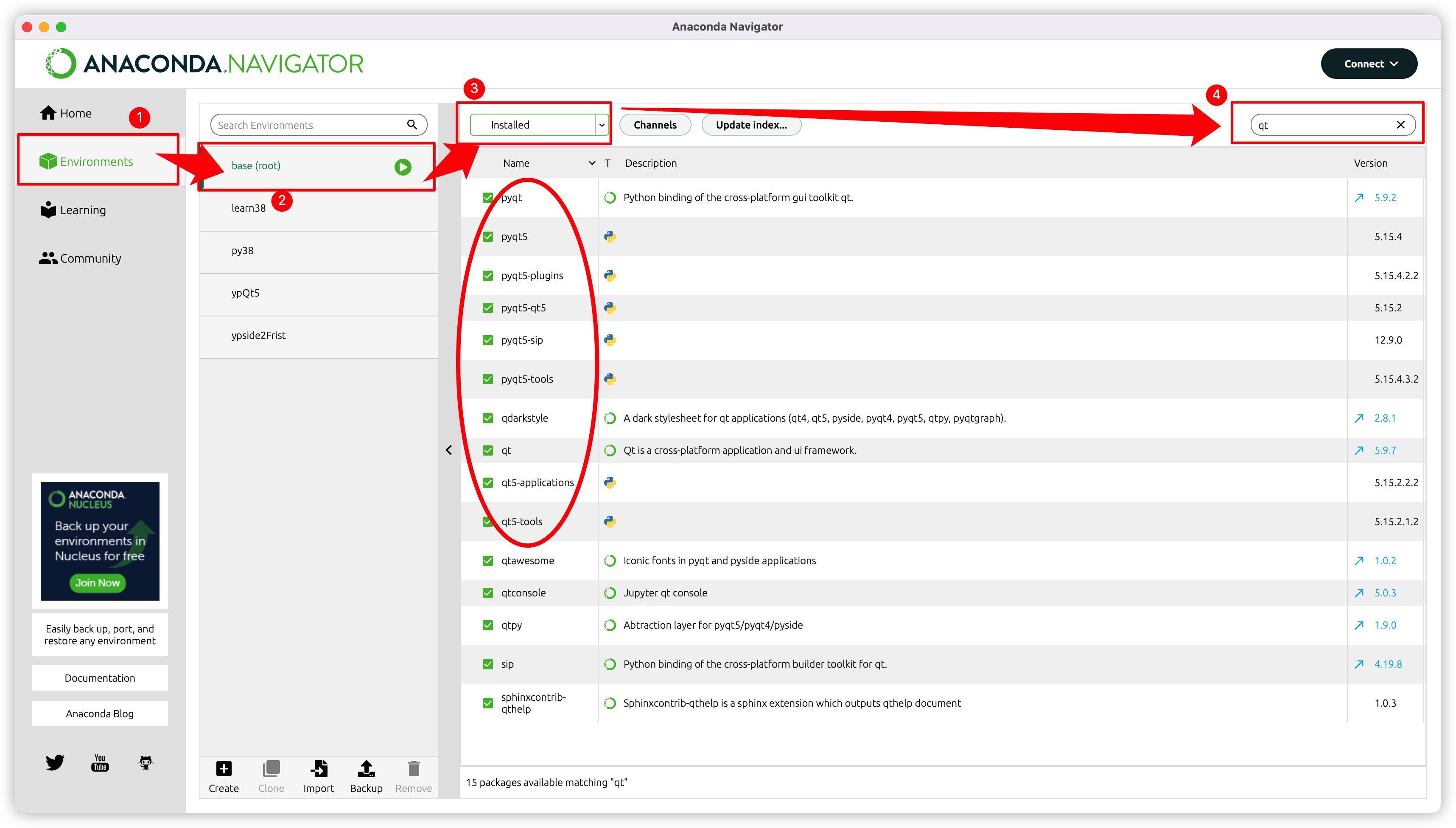
Task: Open the GitHub octocat icon link
Action: (x=146, y=763)
